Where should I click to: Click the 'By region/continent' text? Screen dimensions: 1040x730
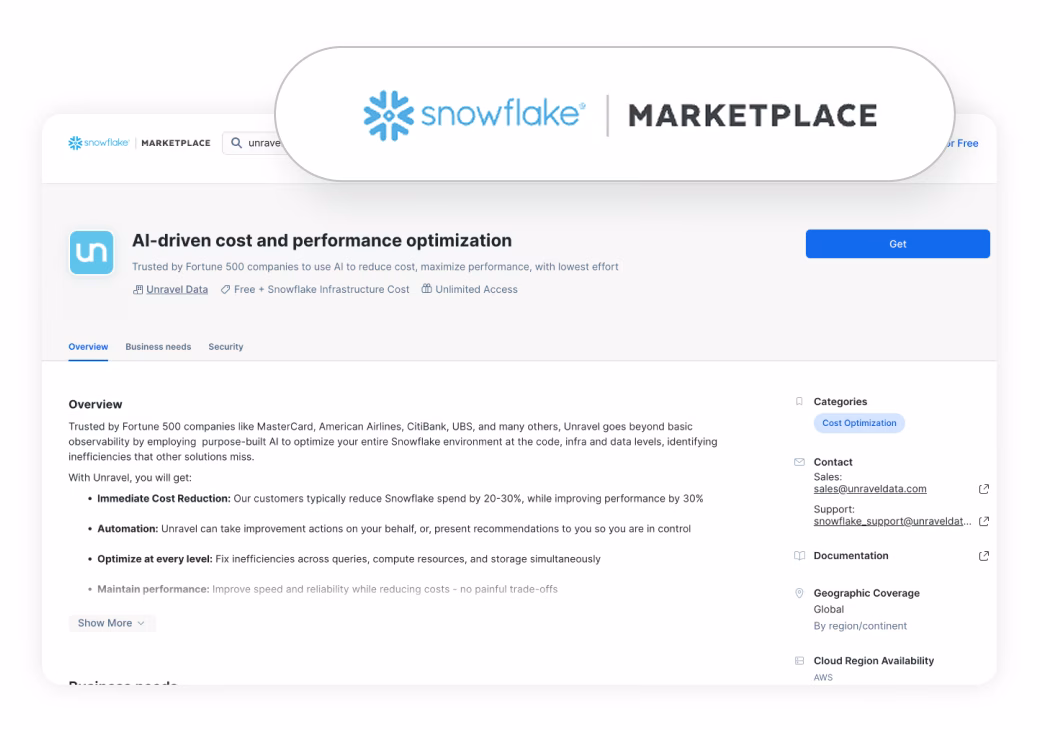click(860, 626)
